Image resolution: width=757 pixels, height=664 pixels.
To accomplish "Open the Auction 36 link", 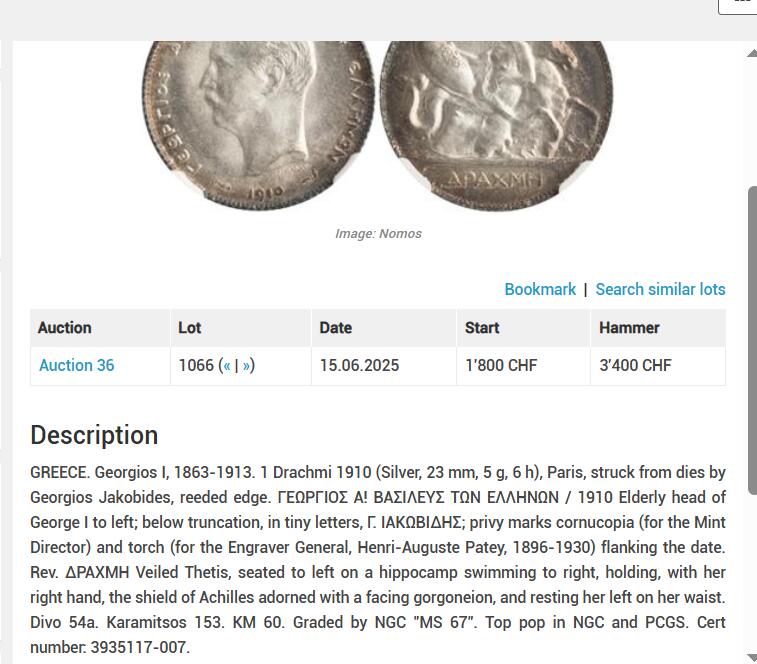I will [x=77, y=366].
